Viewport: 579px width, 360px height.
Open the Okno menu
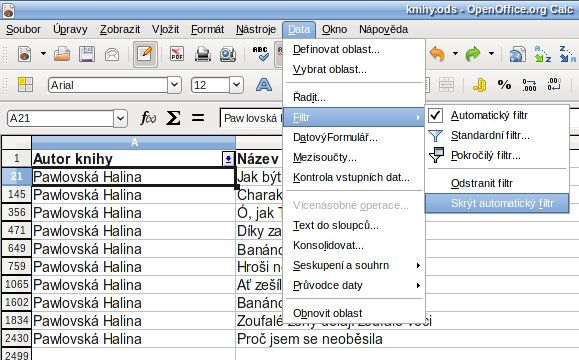point(334,30)
